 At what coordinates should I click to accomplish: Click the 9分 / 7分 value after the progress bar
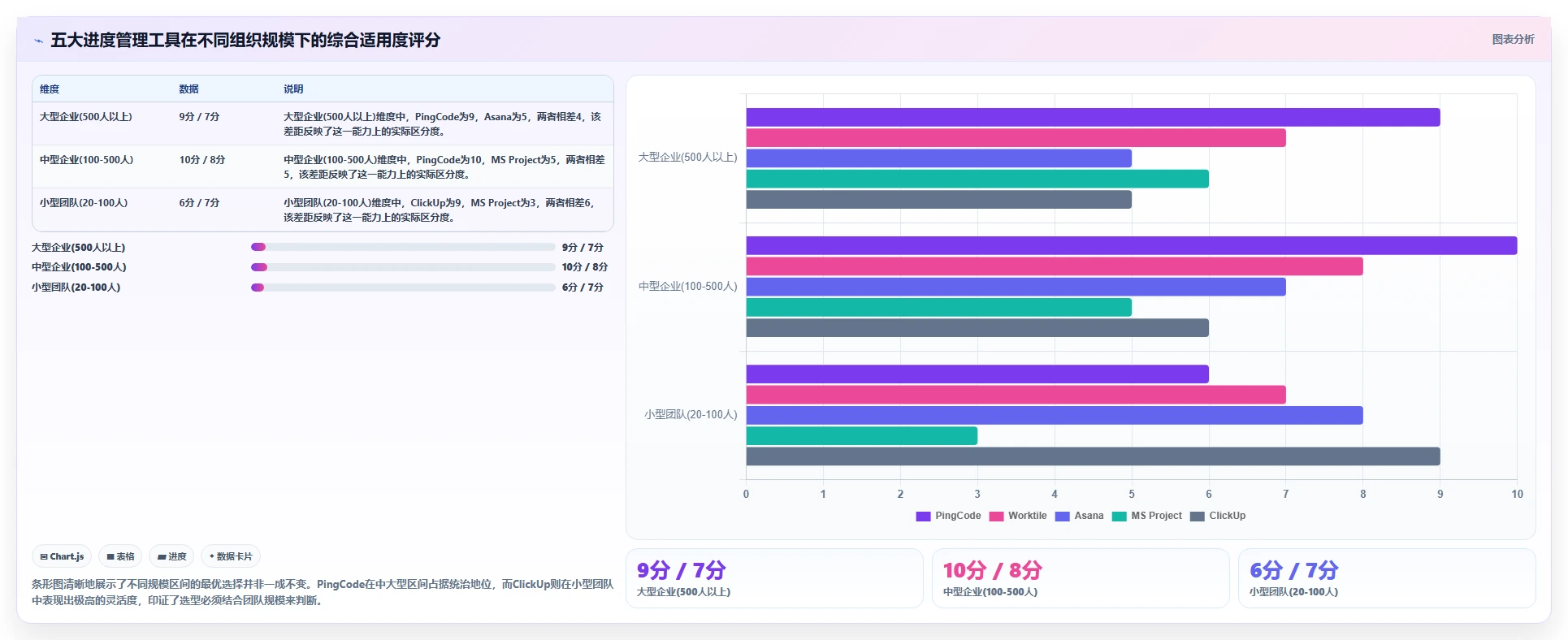coord(583,248)
